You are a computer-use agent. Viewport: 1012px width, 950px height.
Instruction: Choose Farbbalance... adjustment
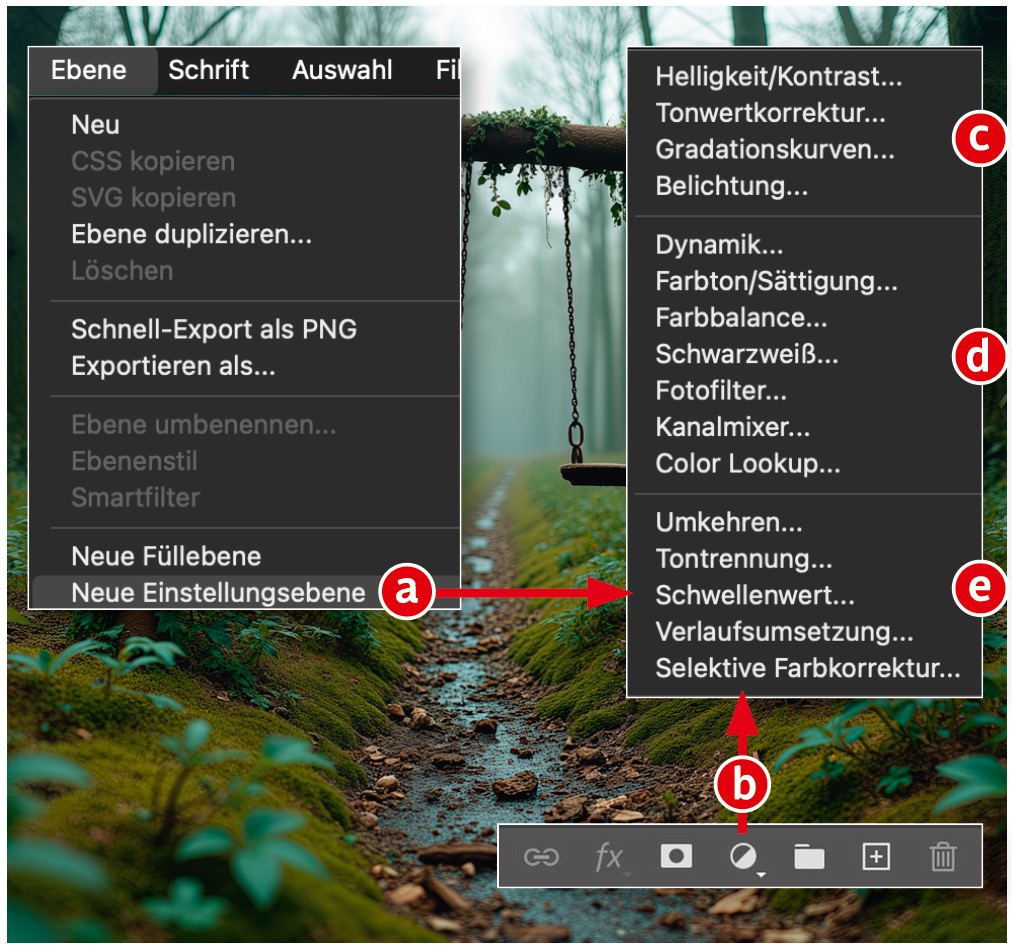(741, 318)
